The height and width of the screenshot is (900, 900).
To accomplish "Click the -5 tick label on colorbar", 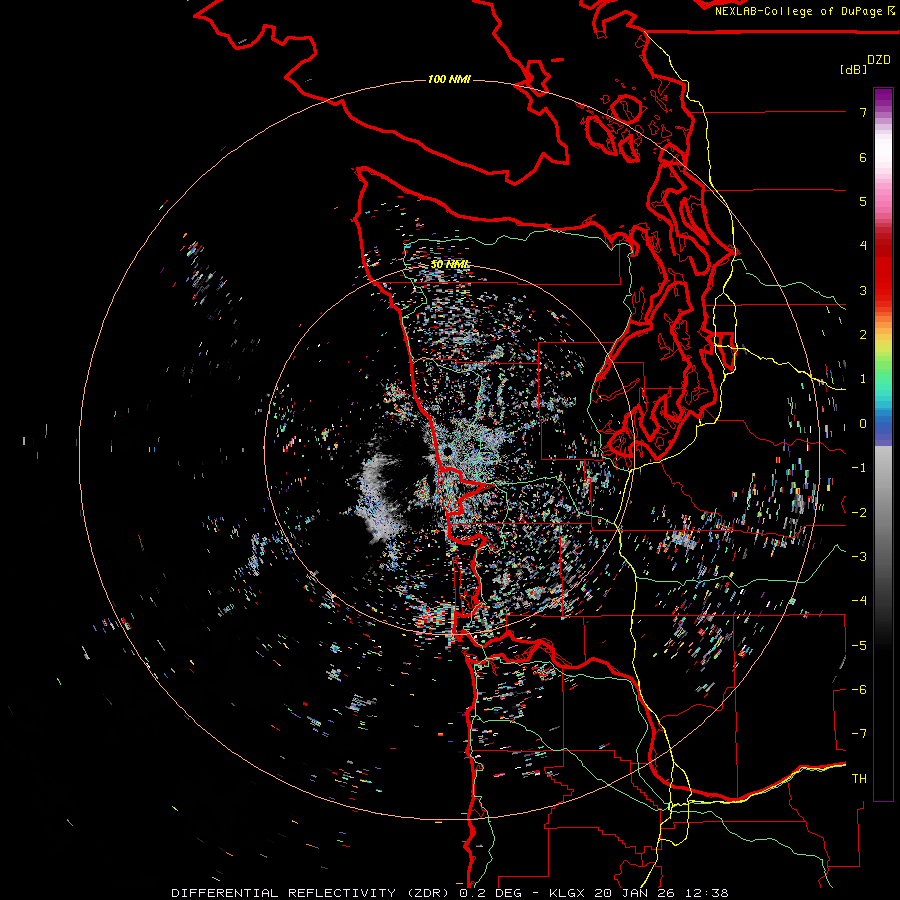I will tap(859, 645).
